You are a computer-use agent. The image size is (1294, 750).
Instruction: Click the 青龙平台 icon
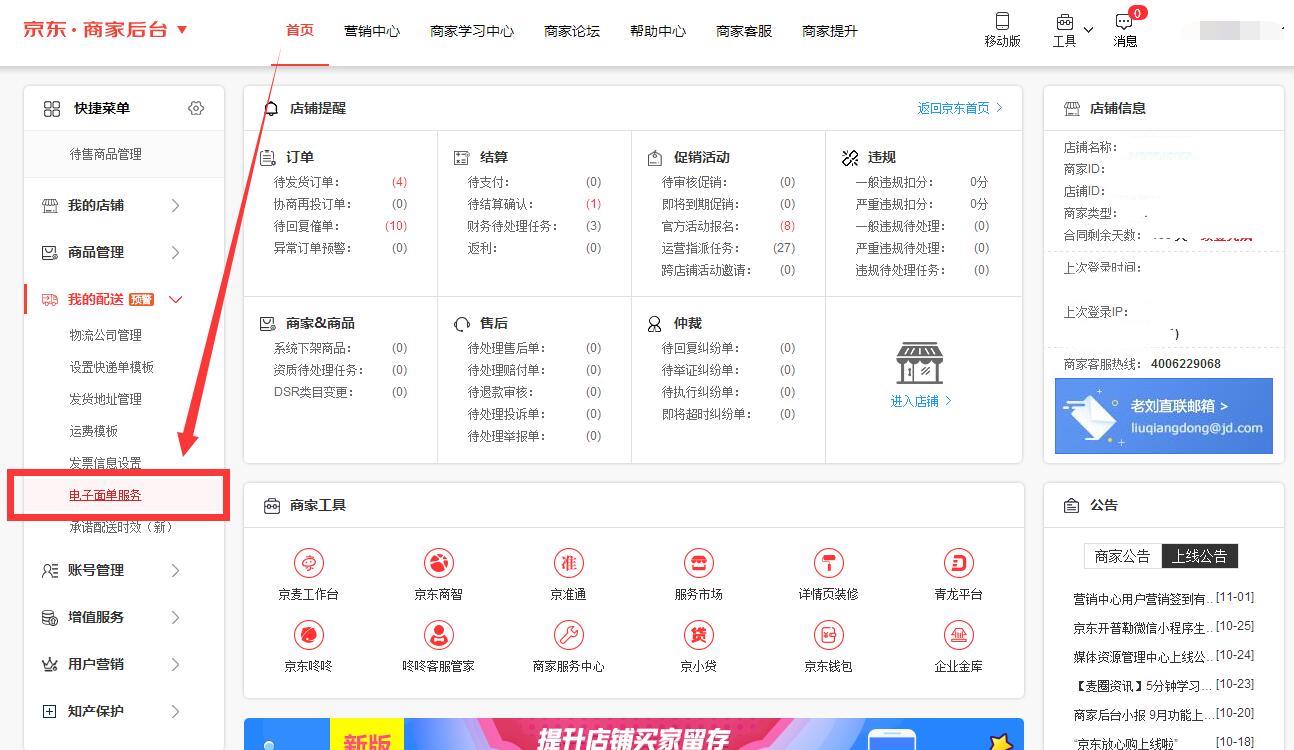958,563
